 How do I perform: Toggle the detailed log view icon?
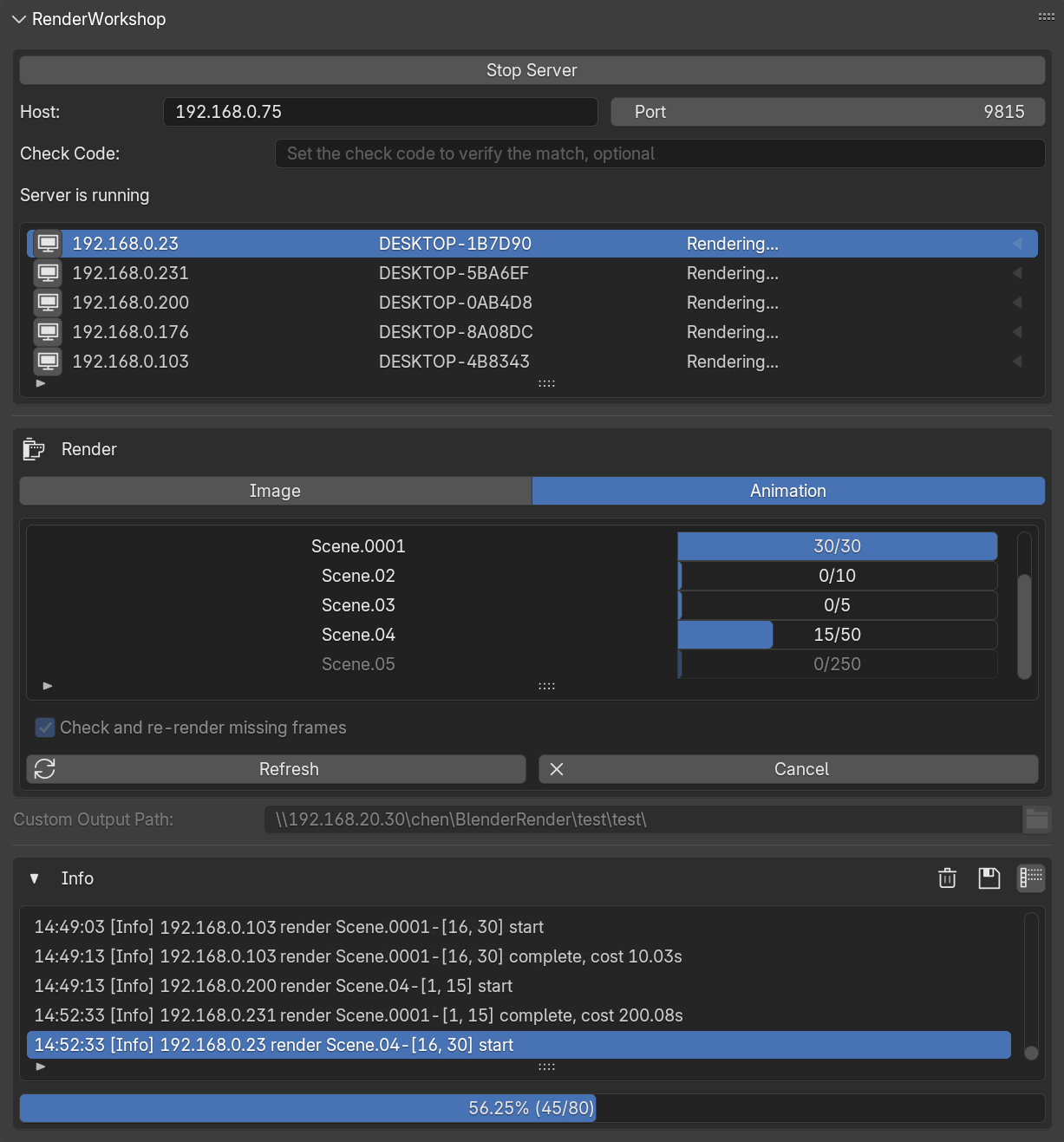1031,878
